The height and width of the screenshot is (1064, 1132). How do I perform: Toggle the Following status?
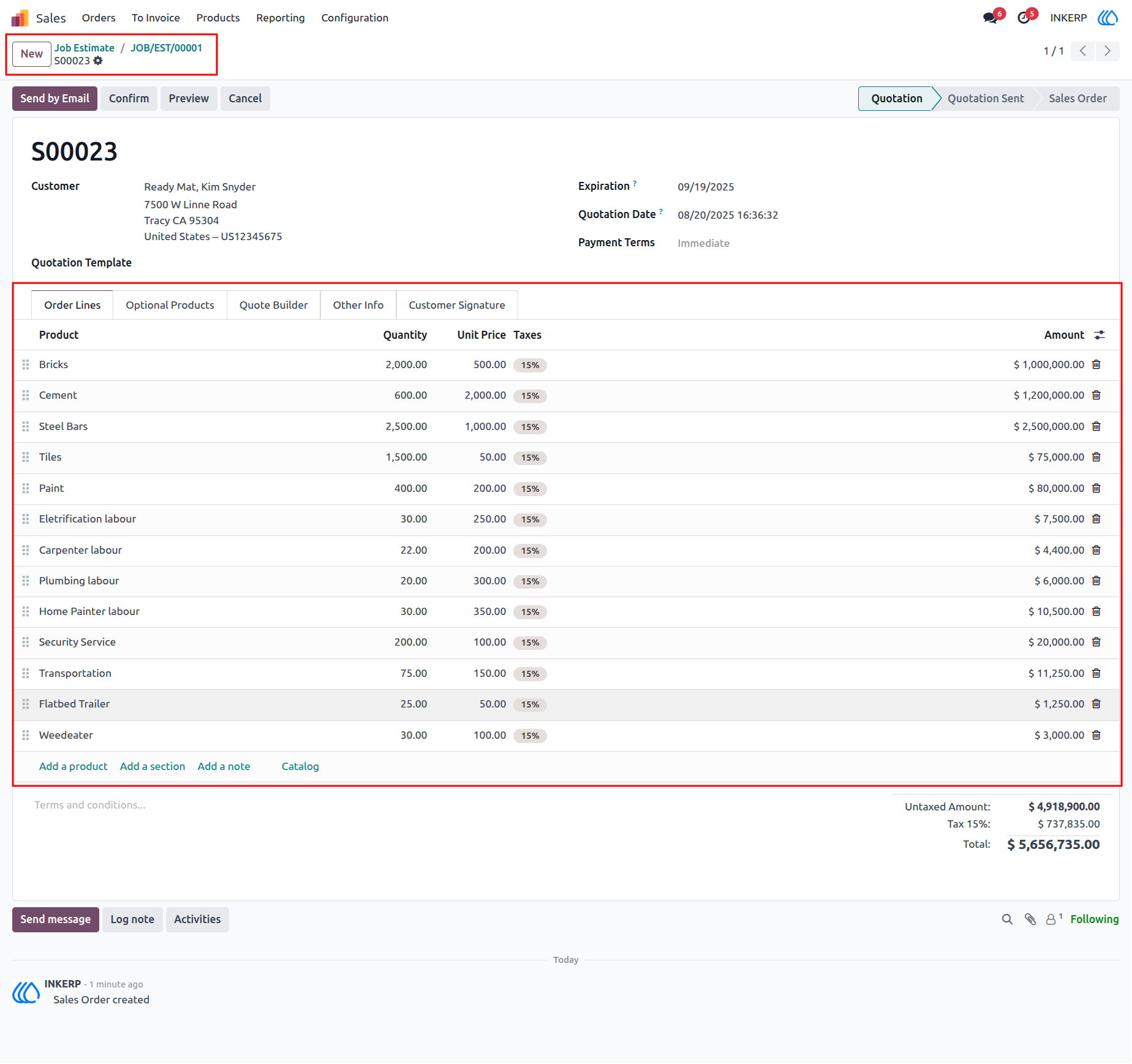pos(1094,919)
